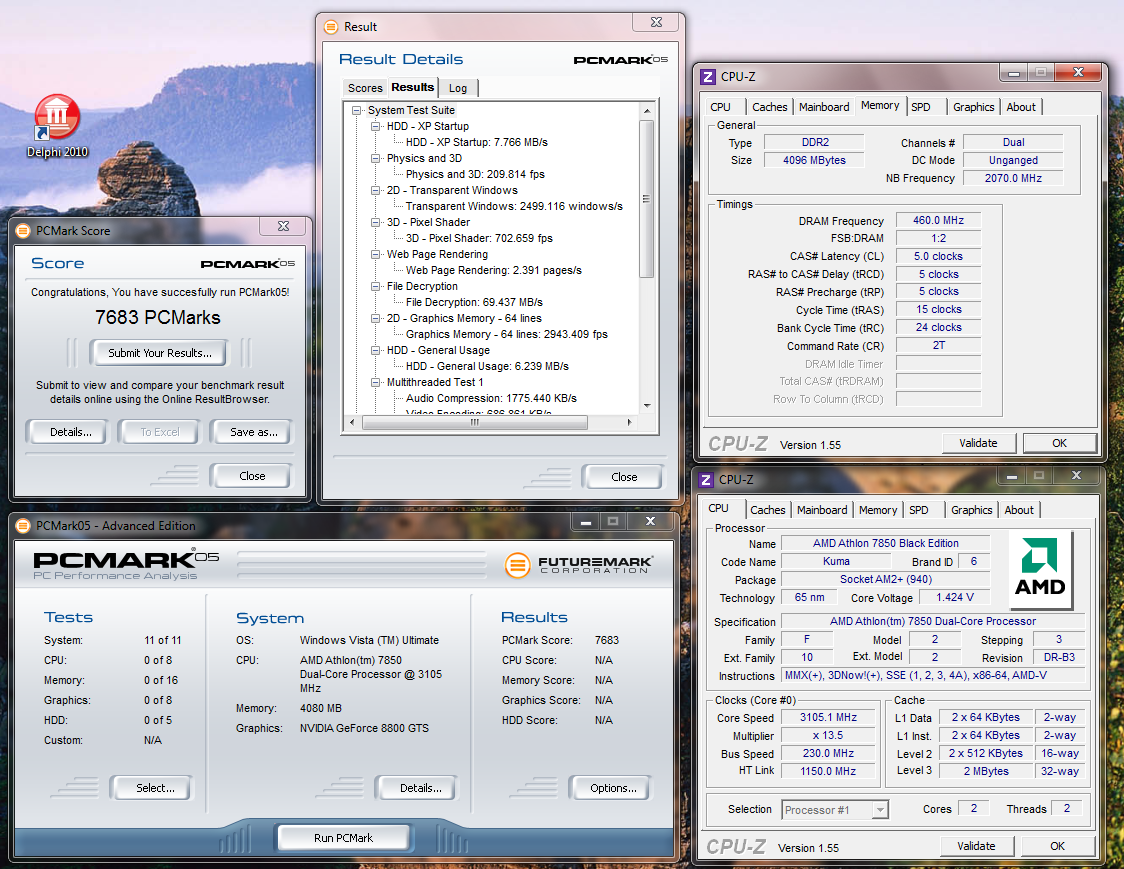The height and width of the screenshot is (869, 1124).
Task: Collapse the HDD - XP Startup node
Action: (375, 126)
